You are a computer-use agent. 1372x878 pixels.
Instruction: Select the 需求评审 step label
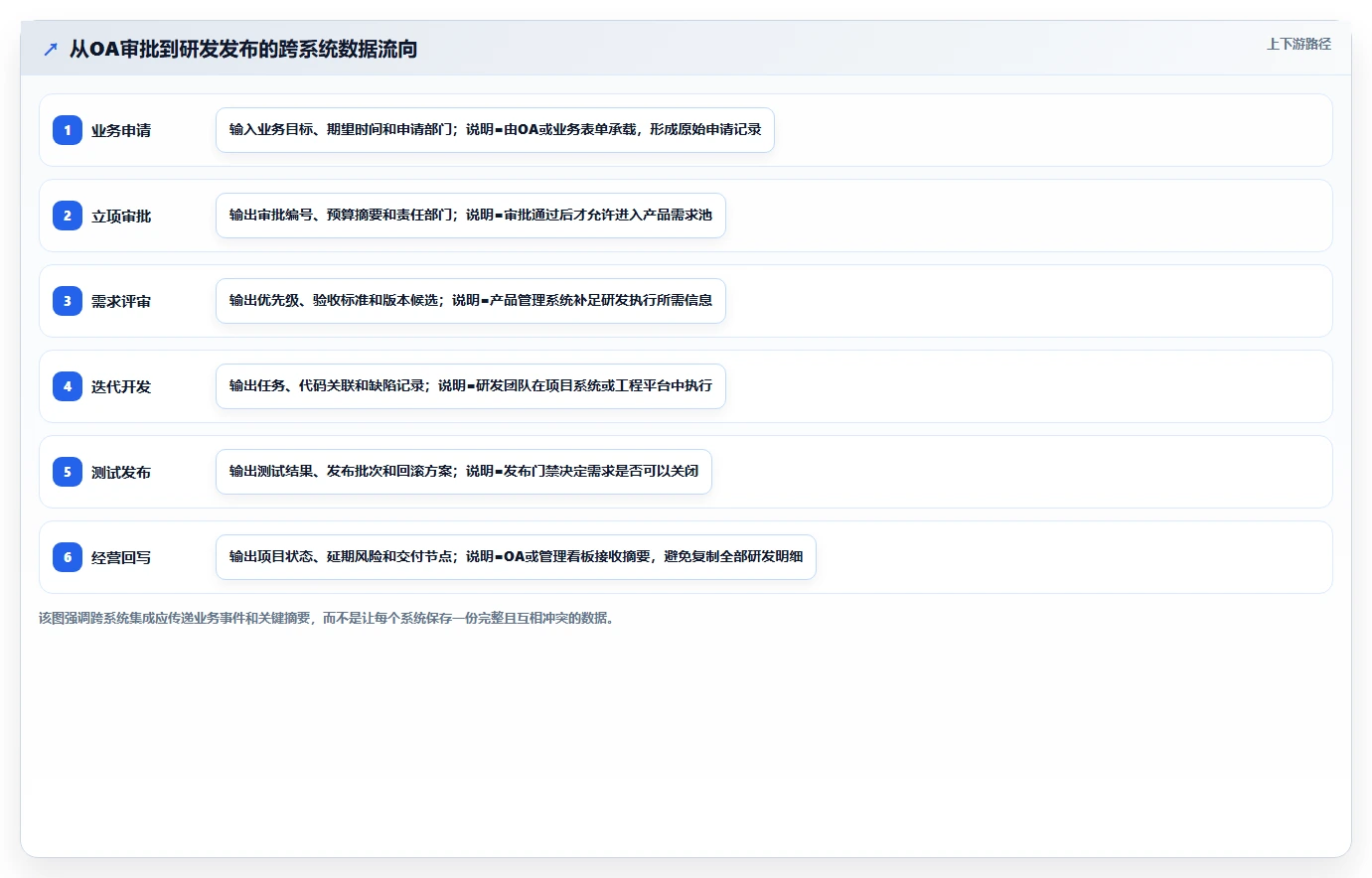click(x=121, y=302)
